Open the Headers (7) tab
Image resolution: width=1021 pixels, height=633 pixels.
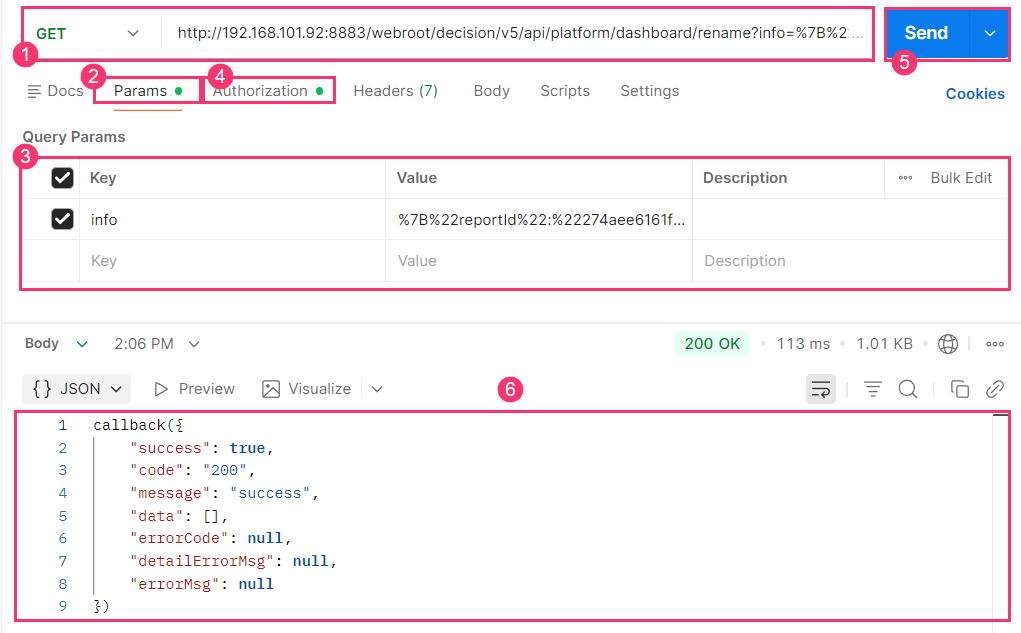395,91
